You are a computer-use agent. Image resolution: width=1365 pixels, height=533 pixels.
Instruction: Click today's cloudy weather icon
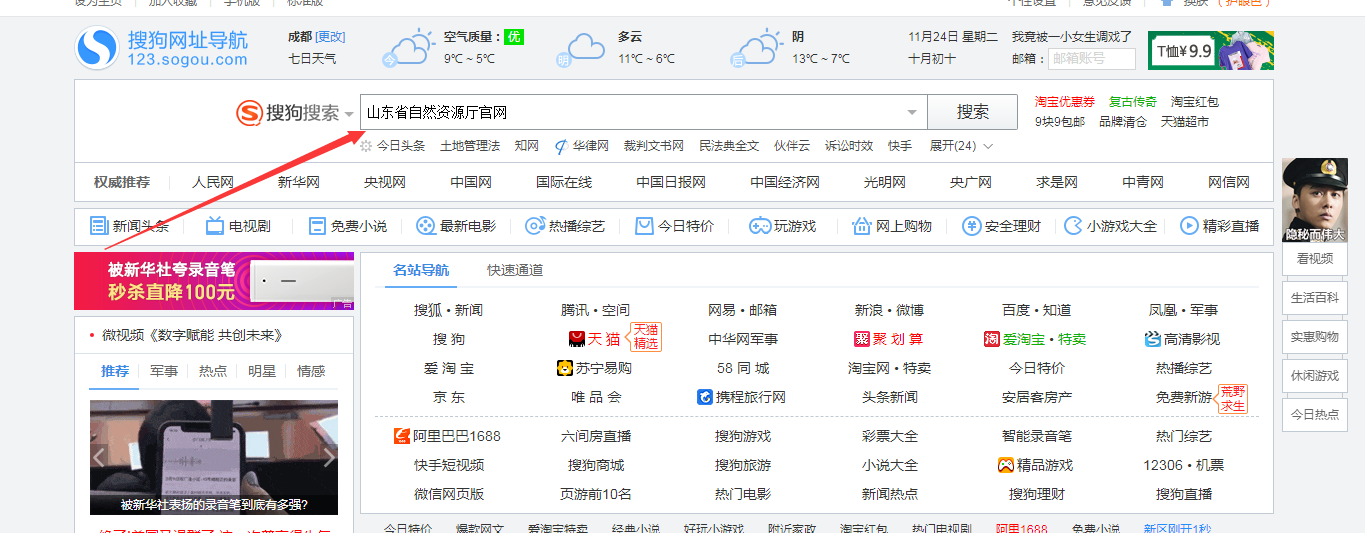point(408,49)
